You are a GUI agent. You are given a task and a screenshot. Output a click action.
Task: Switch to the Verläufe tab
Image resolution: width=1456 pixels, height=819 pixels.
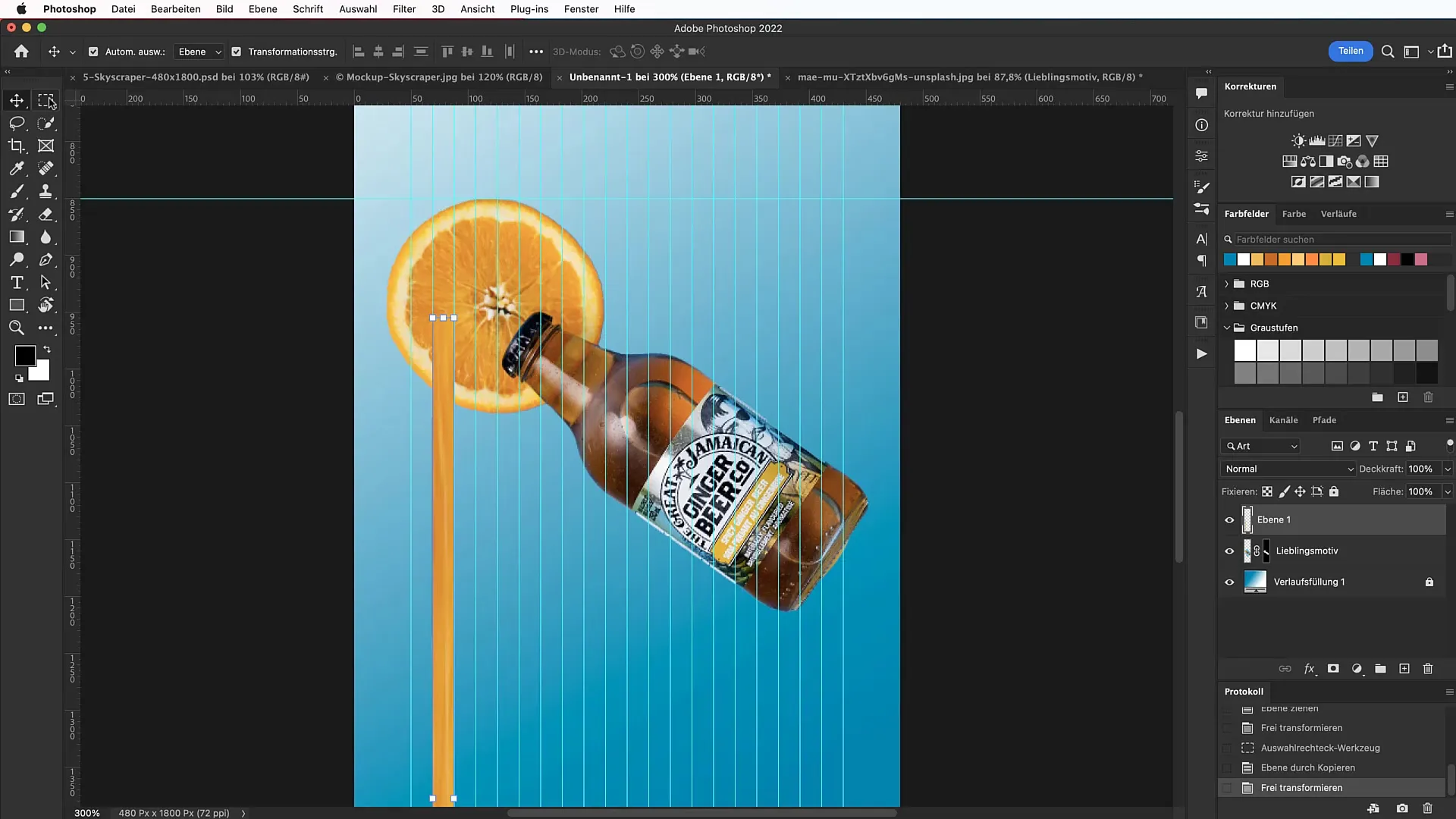tap(1338, 214)
